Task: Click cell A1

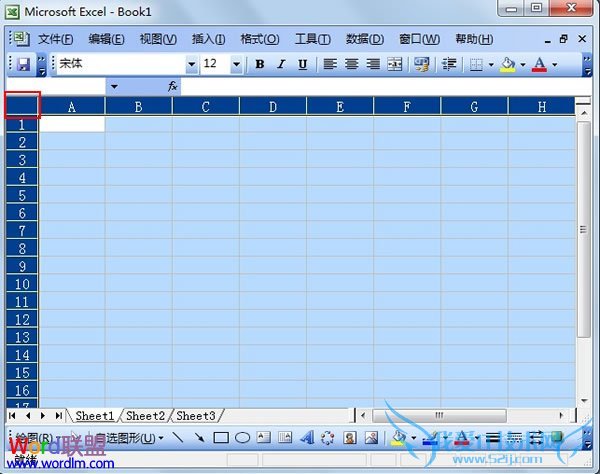Action: point(72,124)
